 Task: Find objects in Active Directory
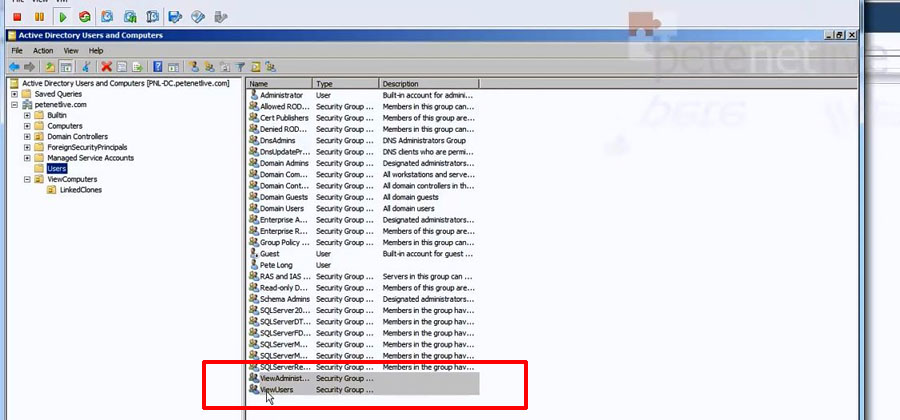tap(255, 67)
